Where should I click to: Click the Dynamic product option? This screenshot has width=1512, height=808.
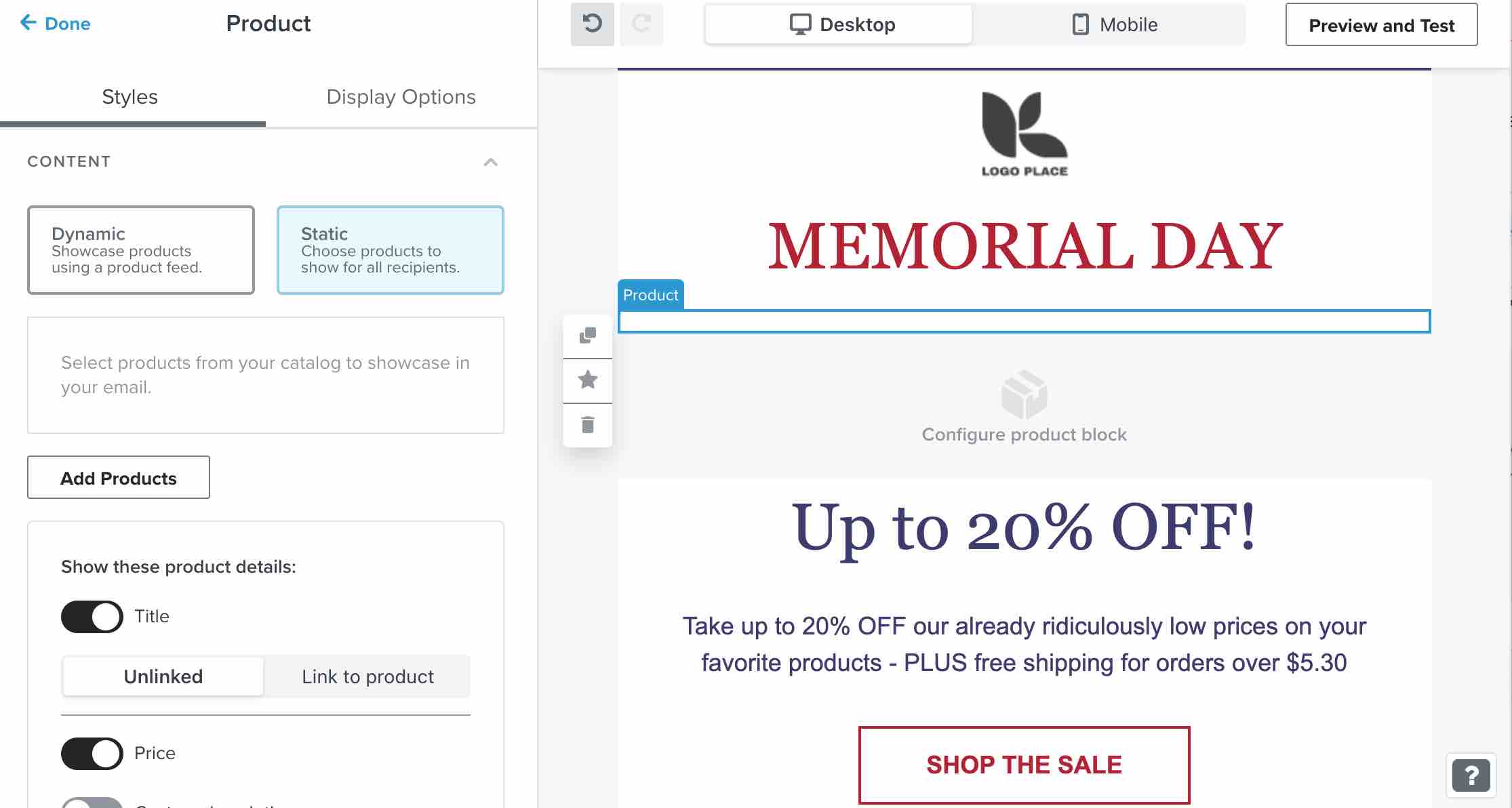(x=140, y=249)
